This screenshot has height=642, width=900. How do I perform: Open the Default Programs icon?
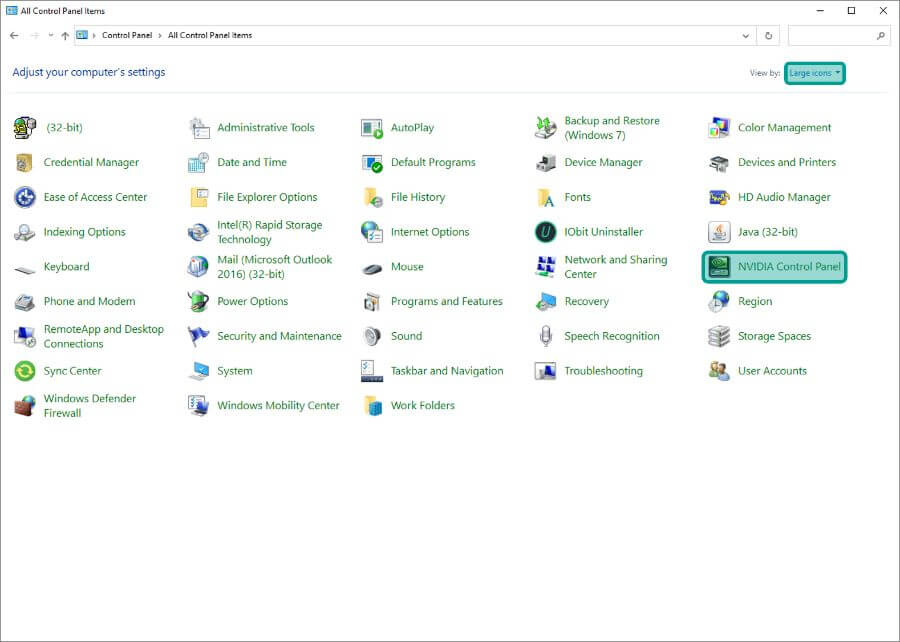click(x=372, y=163)
